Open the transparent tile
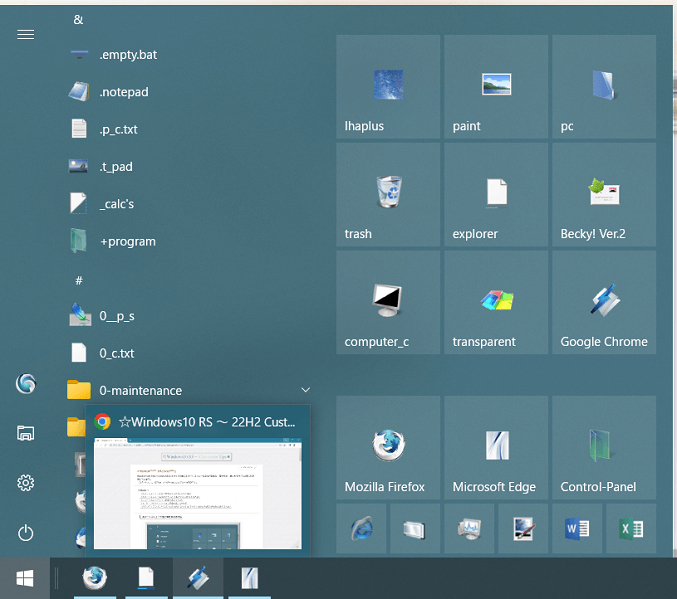This screenshot has width=677, height=599. coord(496,303)
